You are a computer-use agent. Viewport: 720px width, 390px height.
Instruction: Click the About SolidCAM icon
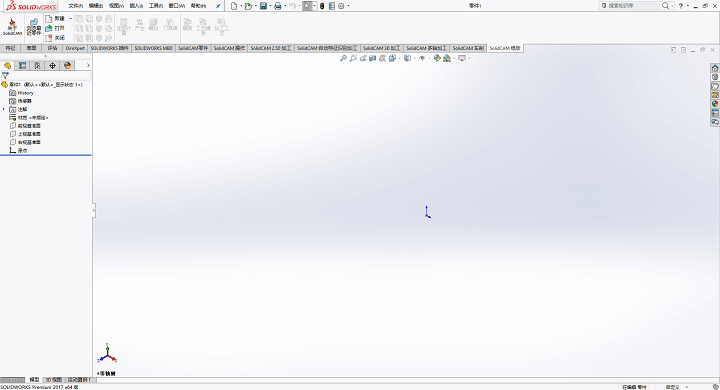(x=12, y=27)
